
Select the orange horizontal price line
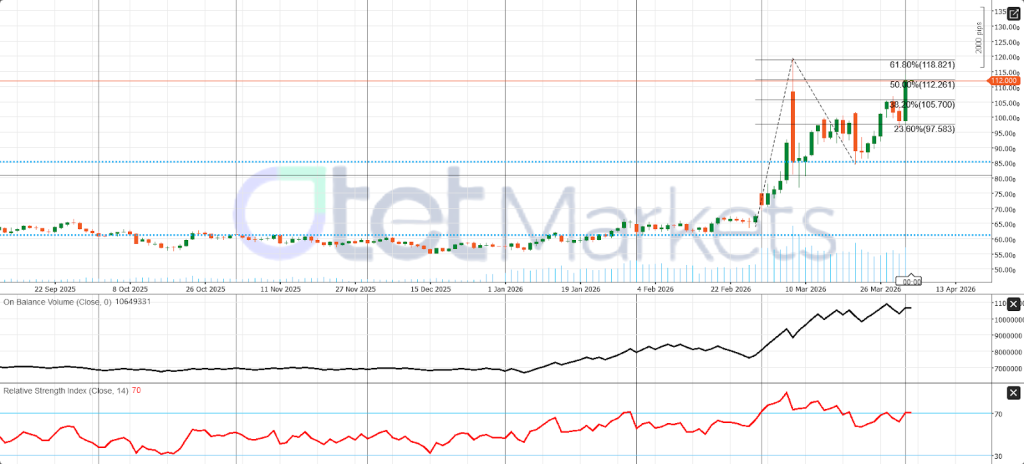(400, 80)
